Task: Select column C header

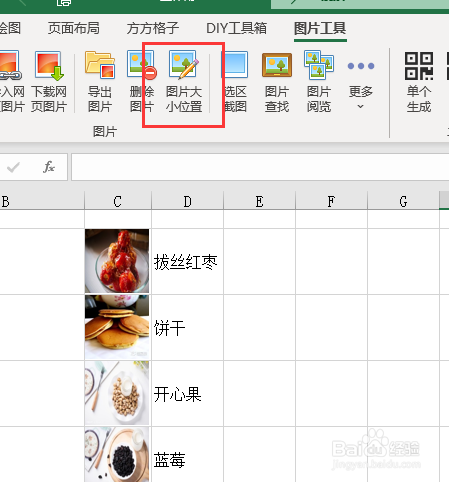Action: (x=118, y=201)
